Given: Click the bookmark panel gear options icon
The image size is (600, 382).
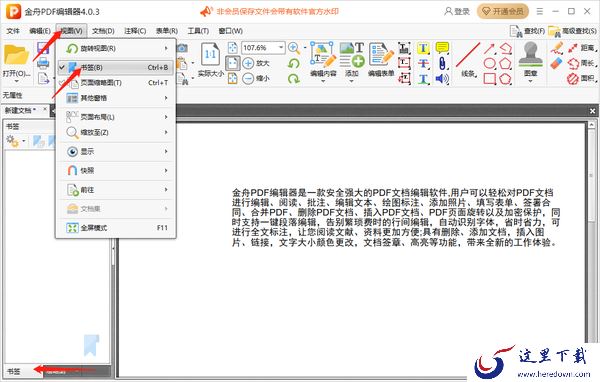Looking at the screenshot, I should [x=13, y=141].
